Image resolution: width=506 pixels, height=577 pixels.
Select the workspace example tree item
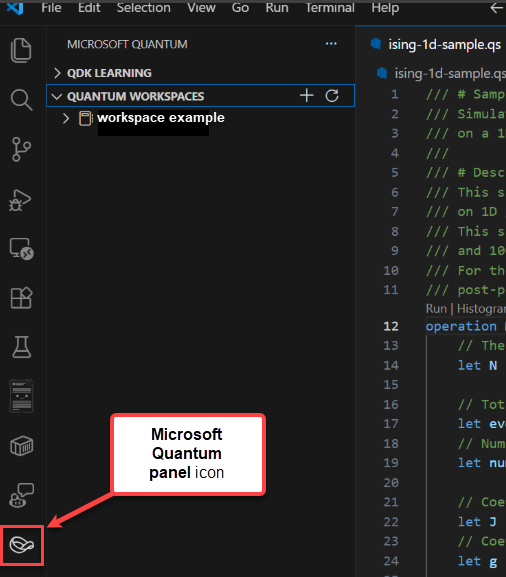pos(201,118)
